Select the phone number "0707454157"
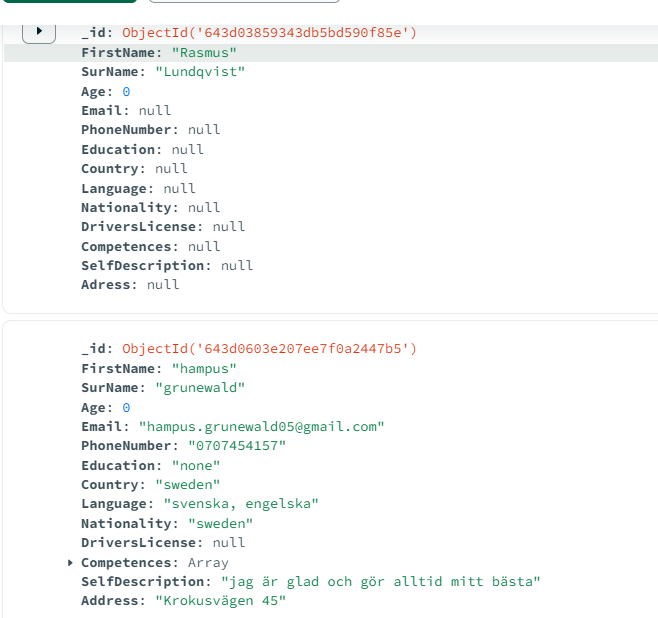The image size is (658, 618). pos(237,446)
